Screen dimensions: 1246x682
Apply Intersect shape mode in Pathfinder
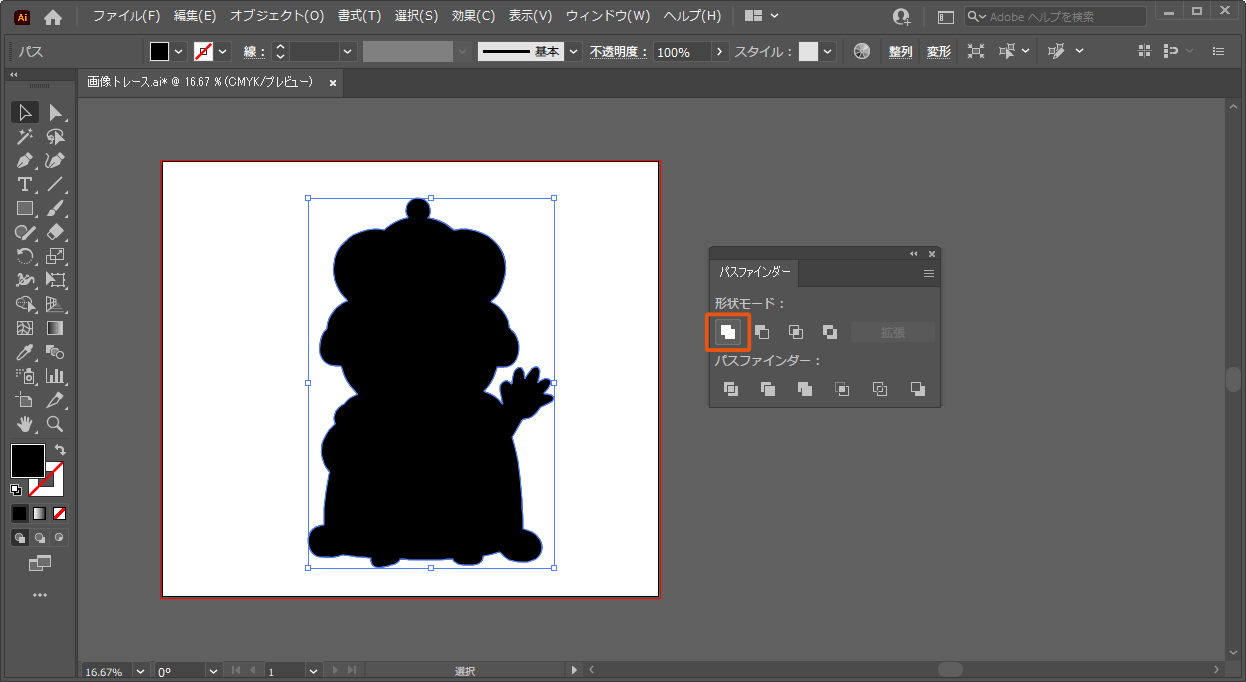(x=796, y=332)
